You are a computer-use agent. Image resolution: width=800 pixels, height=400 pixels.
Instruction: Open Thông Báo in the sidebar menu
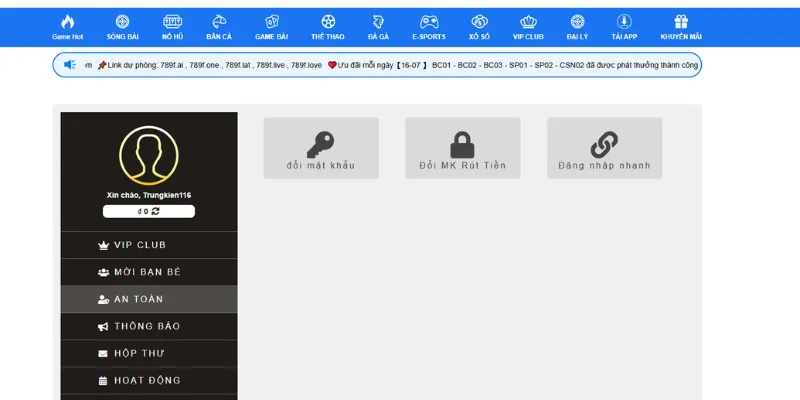pos(149,326)
